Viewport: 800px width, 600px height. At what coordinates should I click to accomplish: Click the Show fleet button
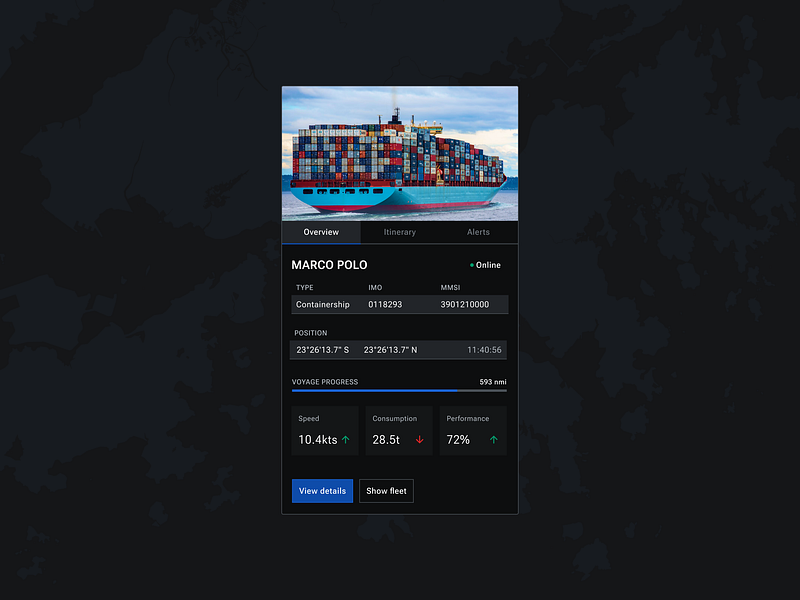point(386,491)
